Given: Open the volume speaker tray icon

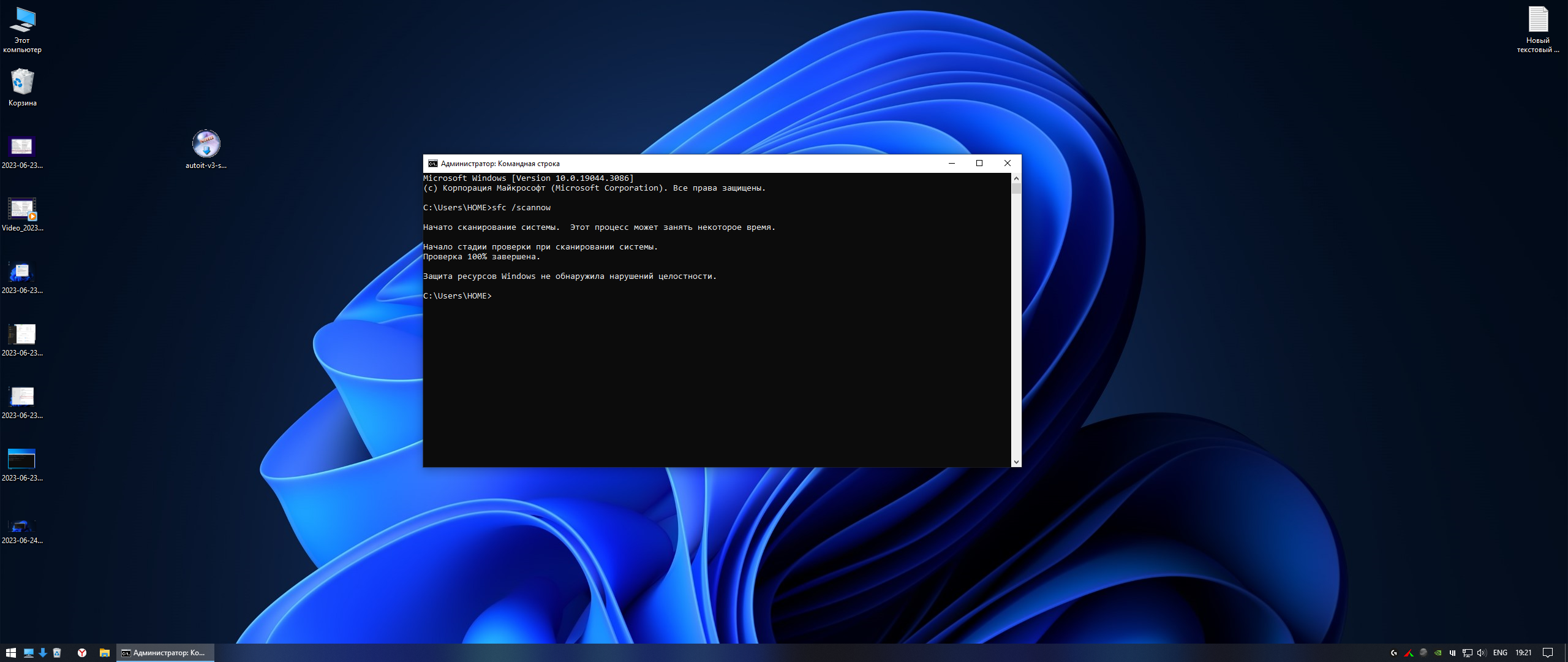Looking at the screenshot, I should (x=1482, y=653).
